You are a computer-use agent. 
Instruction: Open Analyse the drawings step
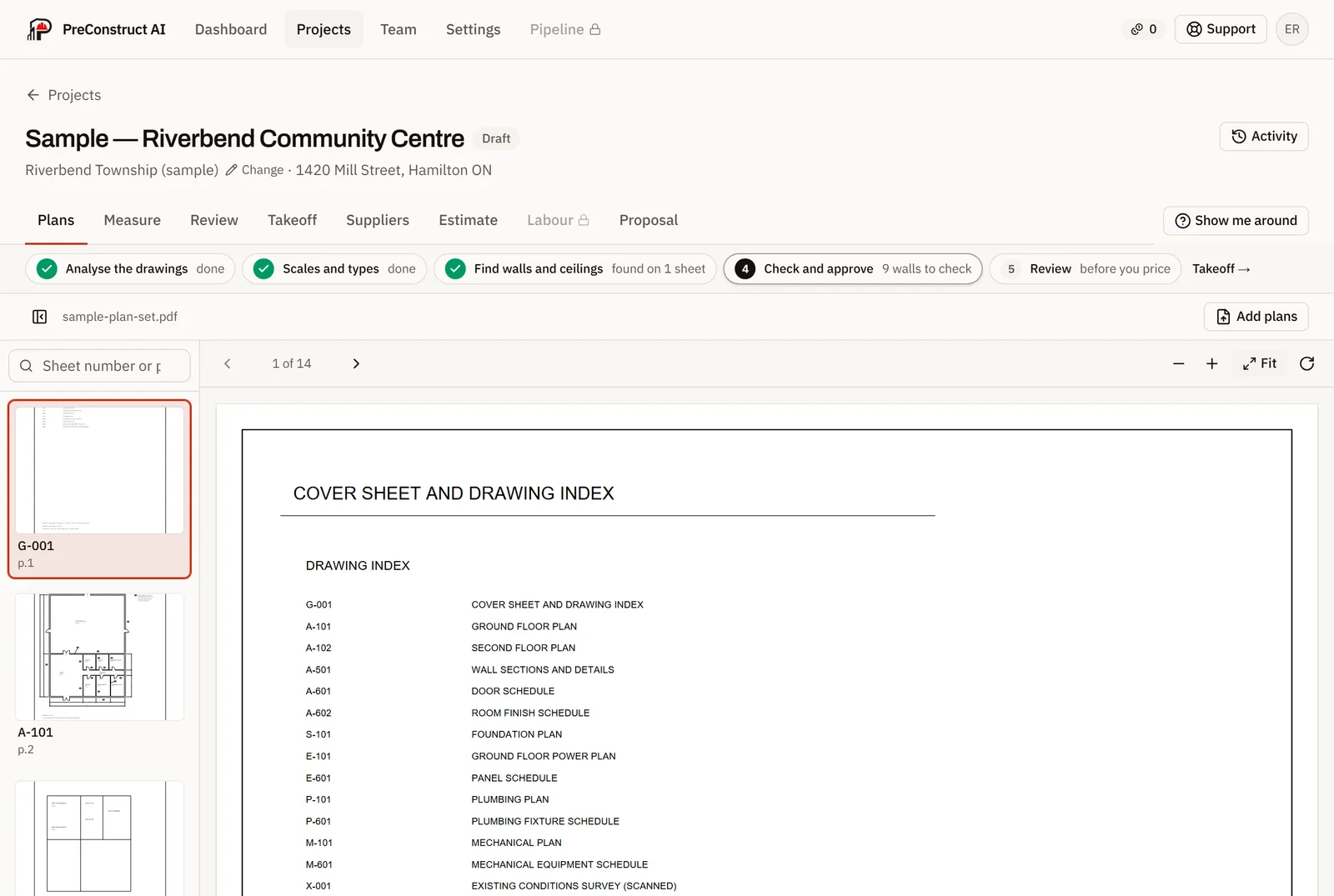(x=130, y=269)
